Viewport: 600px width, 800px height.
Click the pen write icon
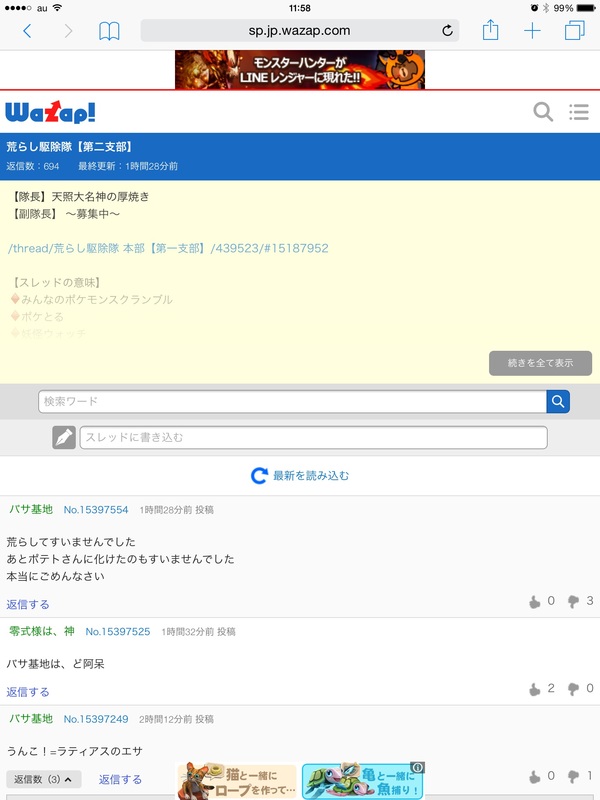coord(64,438)
